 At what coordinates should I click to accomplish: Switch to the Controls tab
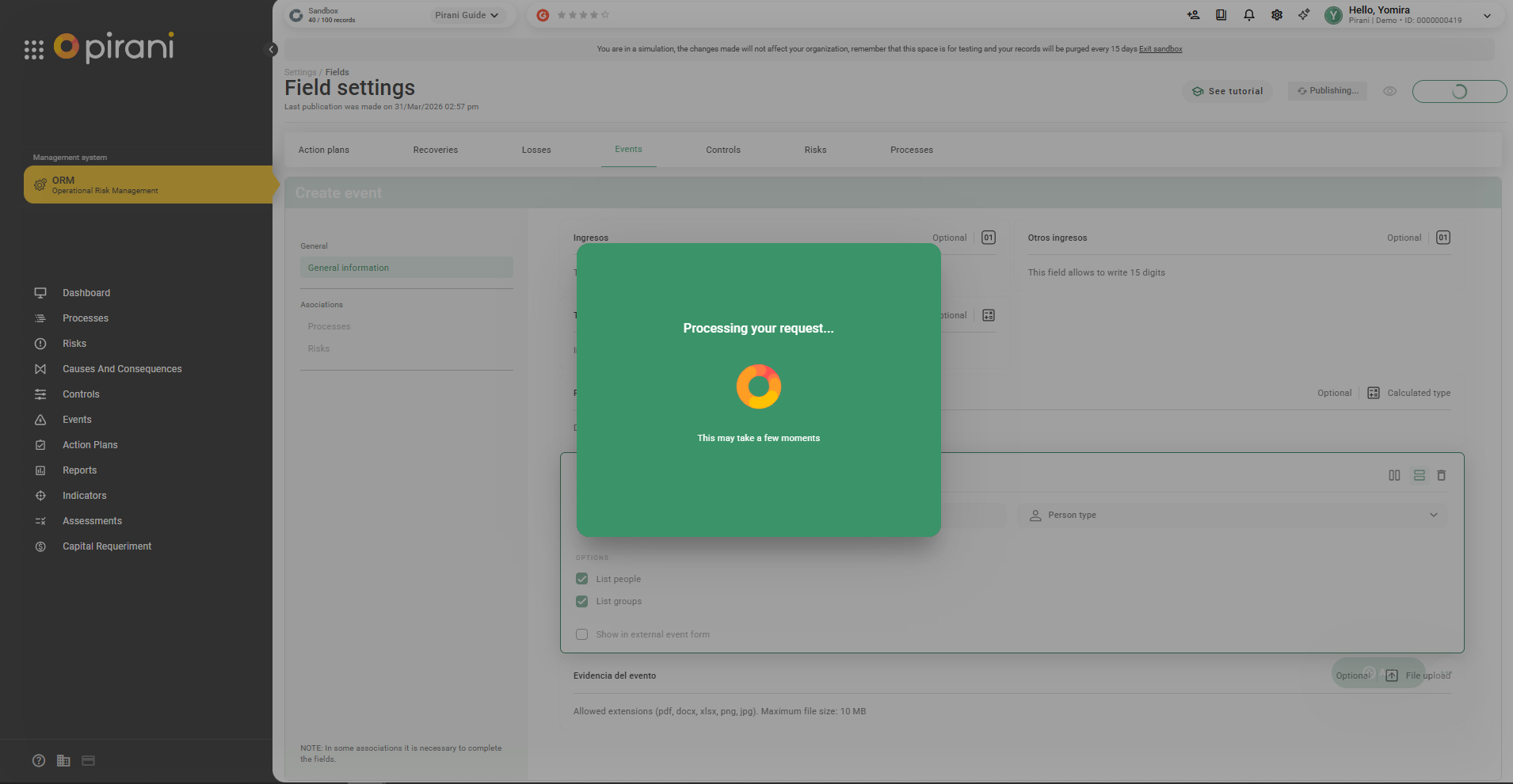723,150
